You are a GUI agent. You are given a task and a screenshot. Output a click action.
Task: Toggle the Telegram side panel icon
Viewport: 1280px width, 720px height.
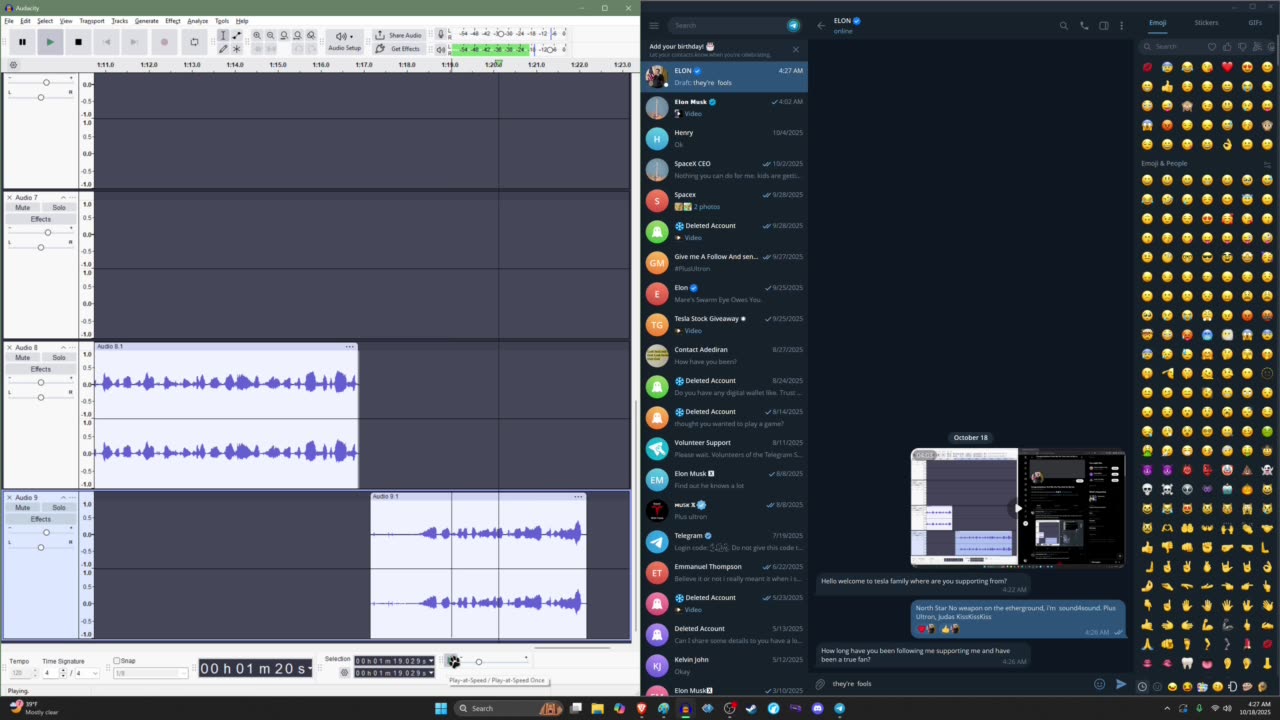tap(1104, 25)
